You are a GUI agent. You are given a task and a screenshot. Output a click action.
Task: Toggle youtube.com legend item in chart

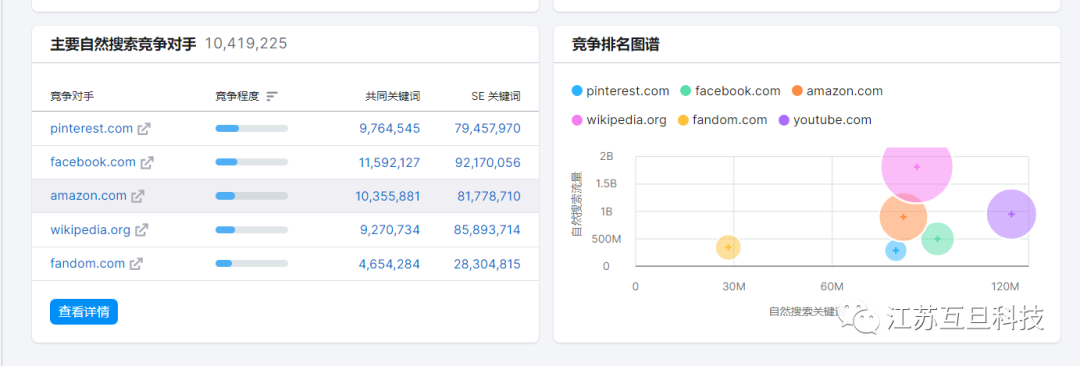coord(825,120)
